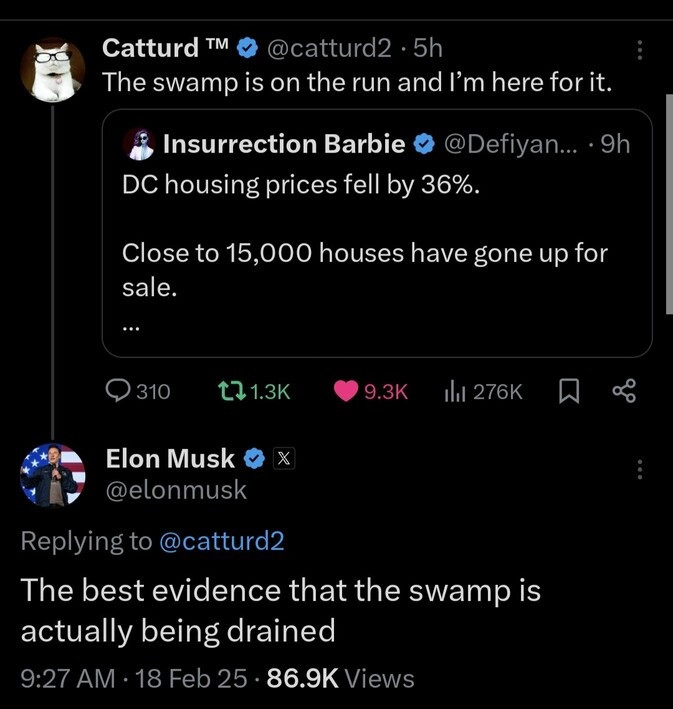Open more options on Catturd's tweet
673x709 pixels.
641,50
